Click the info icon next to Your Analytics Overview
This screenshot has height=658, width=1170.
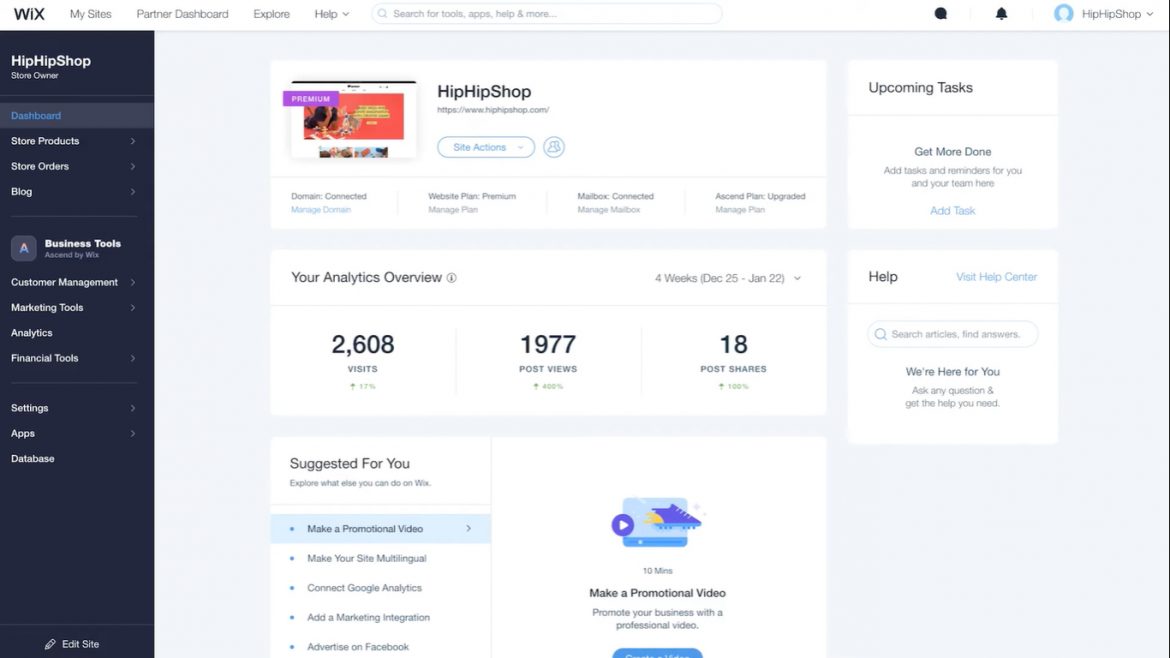451,277
